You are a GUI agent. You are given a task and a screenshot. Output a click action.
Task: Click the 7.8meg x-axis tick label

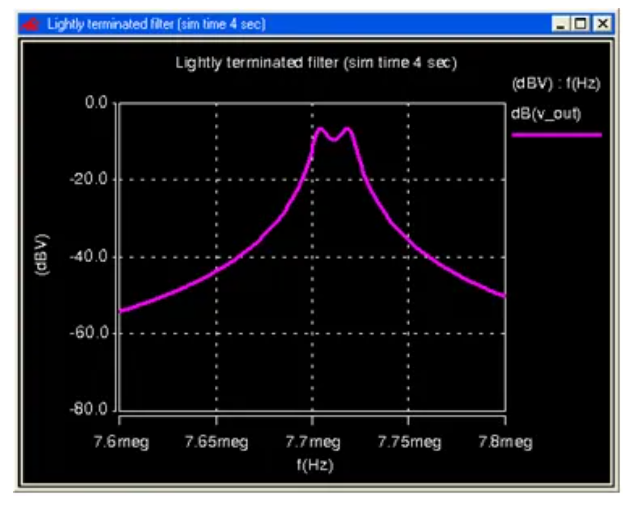click(504, 441)
